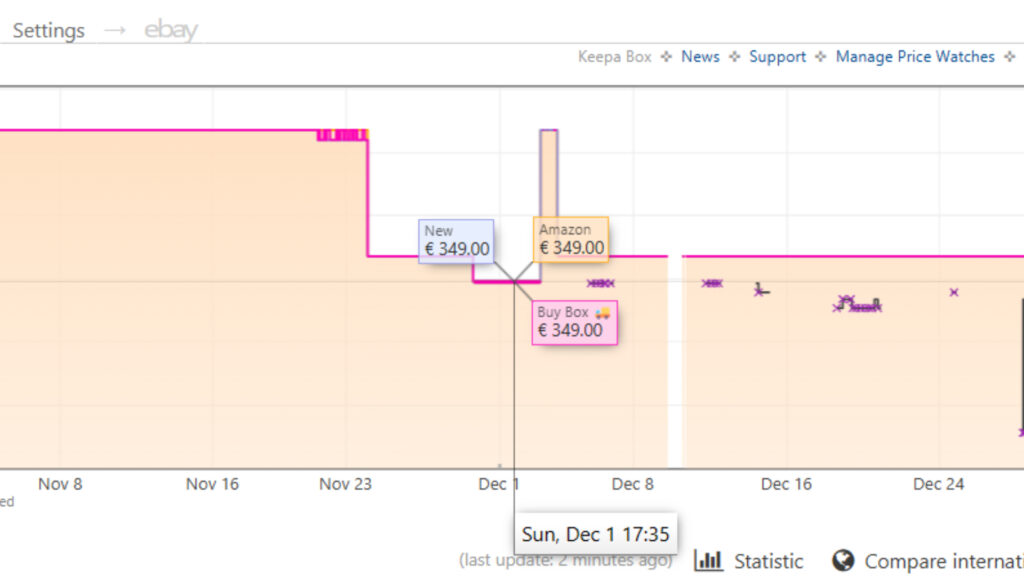Image resolution: width=1024 pixels, height=576 pixels.
Task: Click the delivery truck icon in Buy Box tooltip
Action: point(602,313)
